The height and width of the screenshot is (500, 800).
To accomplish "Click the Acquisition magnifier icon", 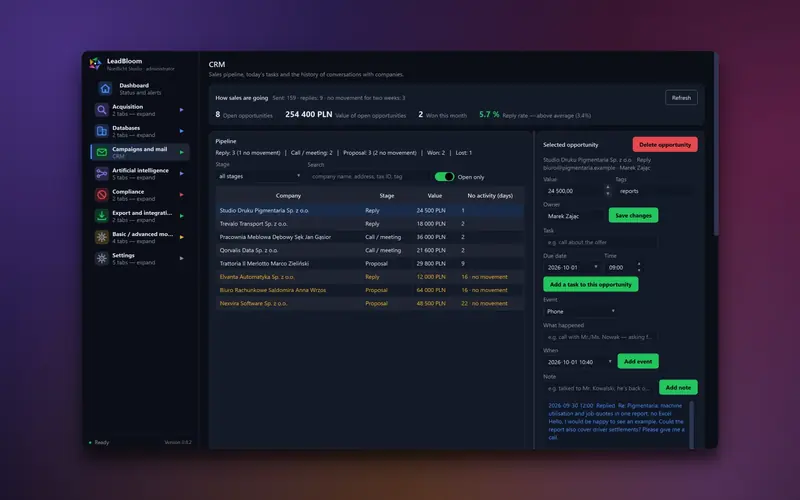I will point(102,110).
